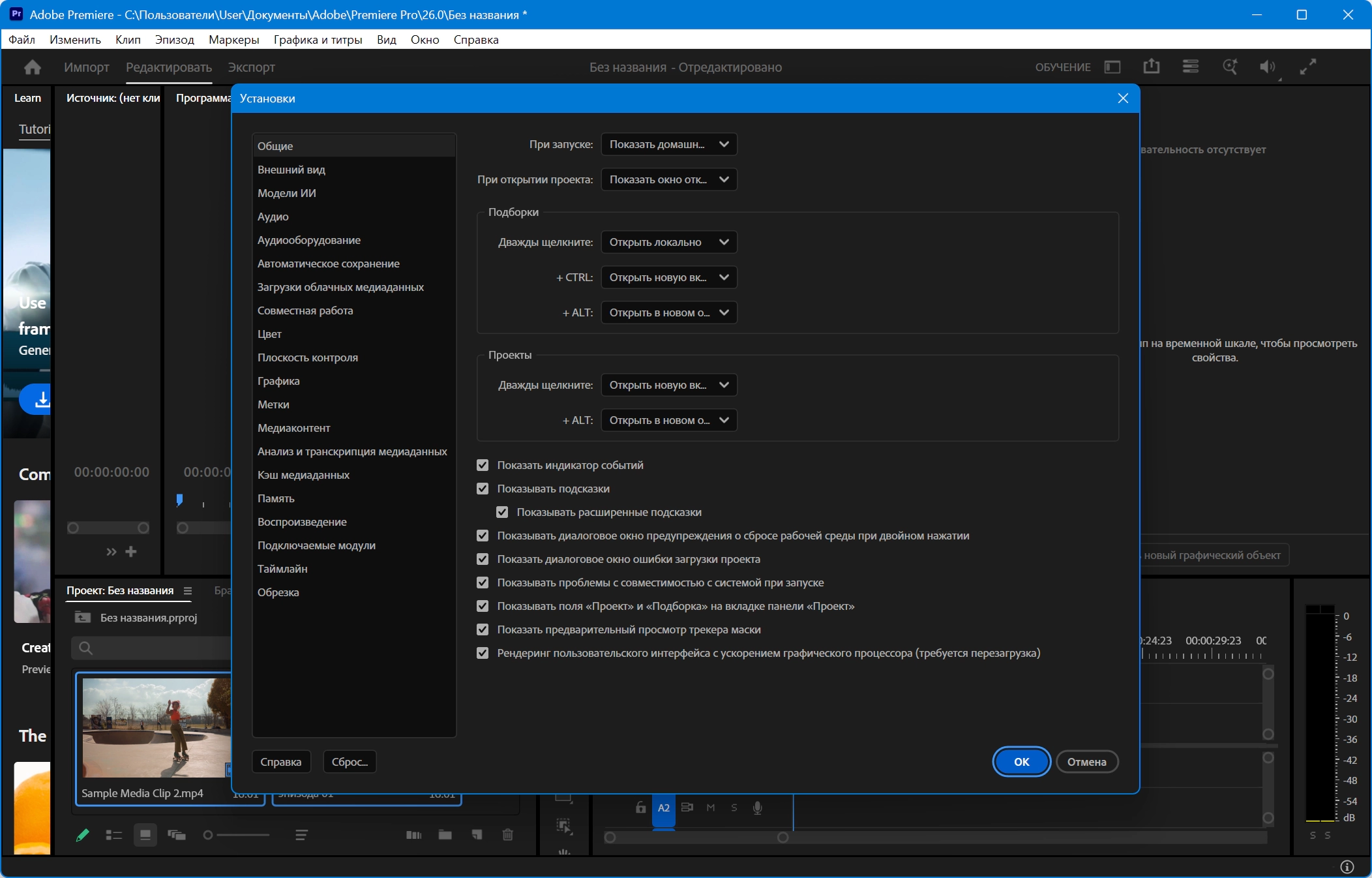Viewport: 1372px width, 878px height.
Task: Open Подборки +CTRL dropdown
Action: point(669,277)
